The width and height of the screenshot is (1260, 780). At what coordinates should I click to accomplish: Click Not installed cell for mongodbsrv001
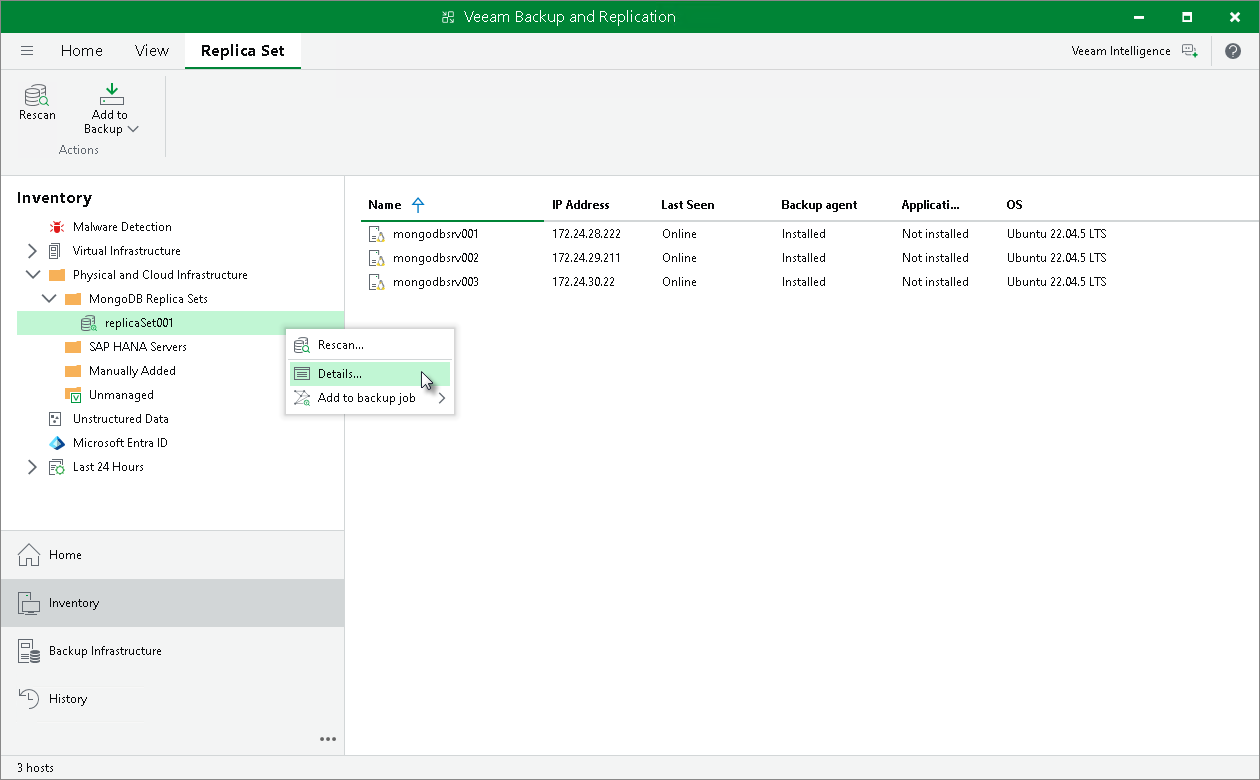click(935, 234)
